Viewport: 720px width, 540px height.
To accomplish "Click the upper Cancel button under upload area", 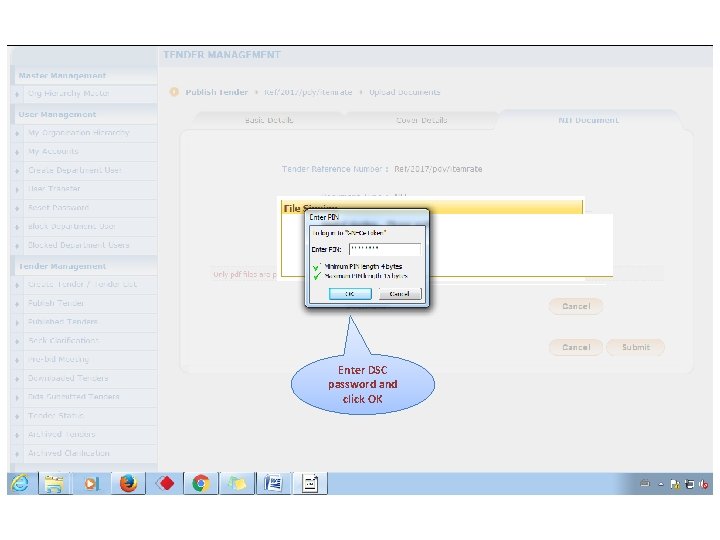I will [576, 306].
